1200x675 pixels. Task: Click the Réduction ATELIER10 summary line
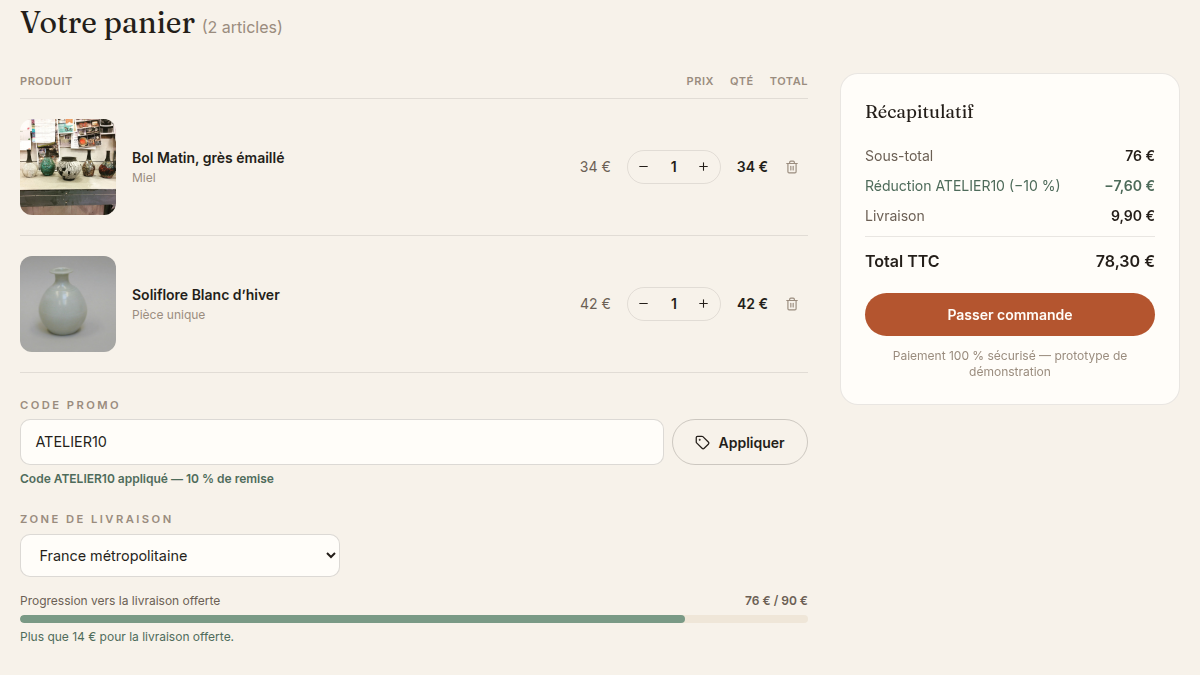click(x=1010, y=186)
